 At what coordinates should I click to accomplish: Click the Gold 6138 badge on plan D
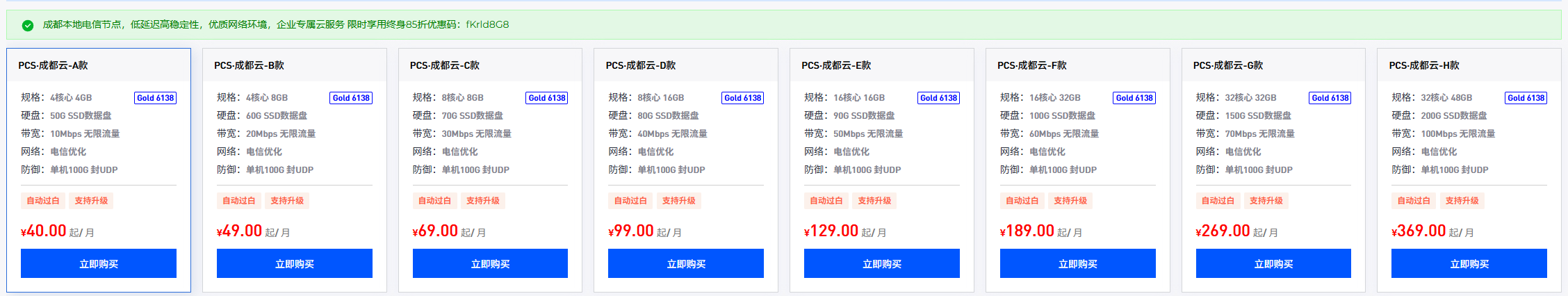(x=743, y=98)
